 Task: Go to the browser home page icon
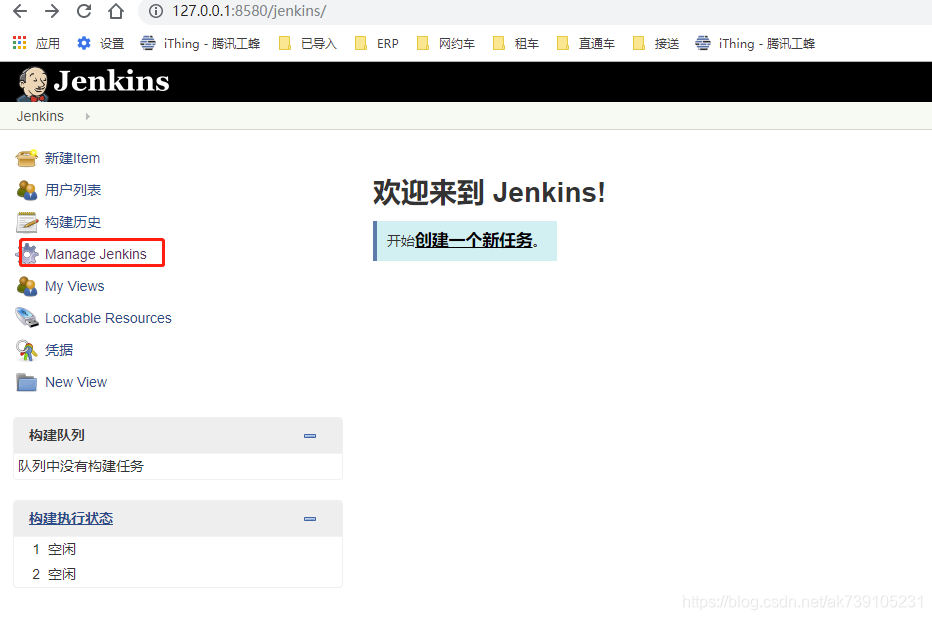(116, 11)
